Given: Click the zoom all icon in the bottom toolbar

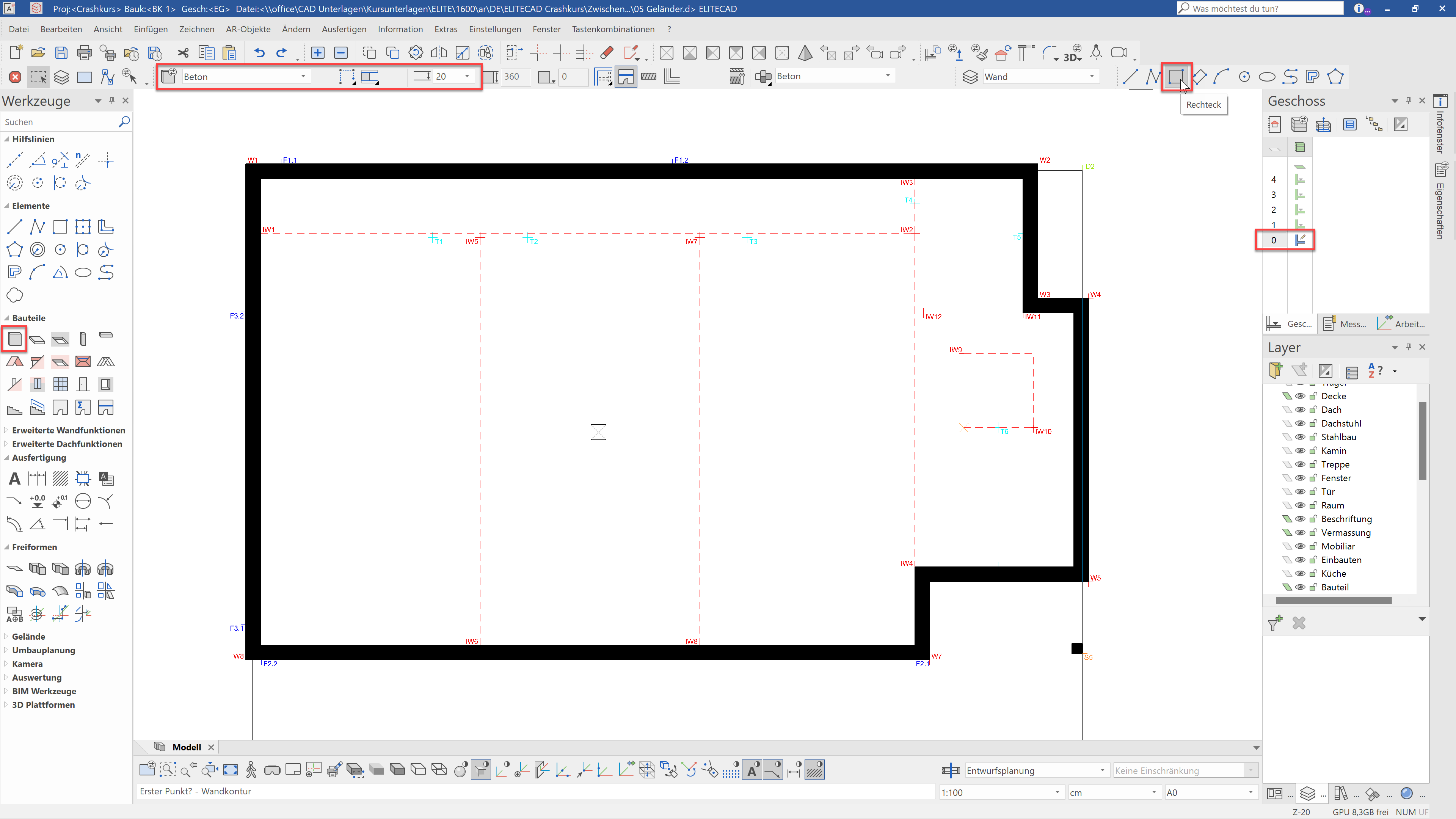Looking at the screenshot, I should click(231, 770).
